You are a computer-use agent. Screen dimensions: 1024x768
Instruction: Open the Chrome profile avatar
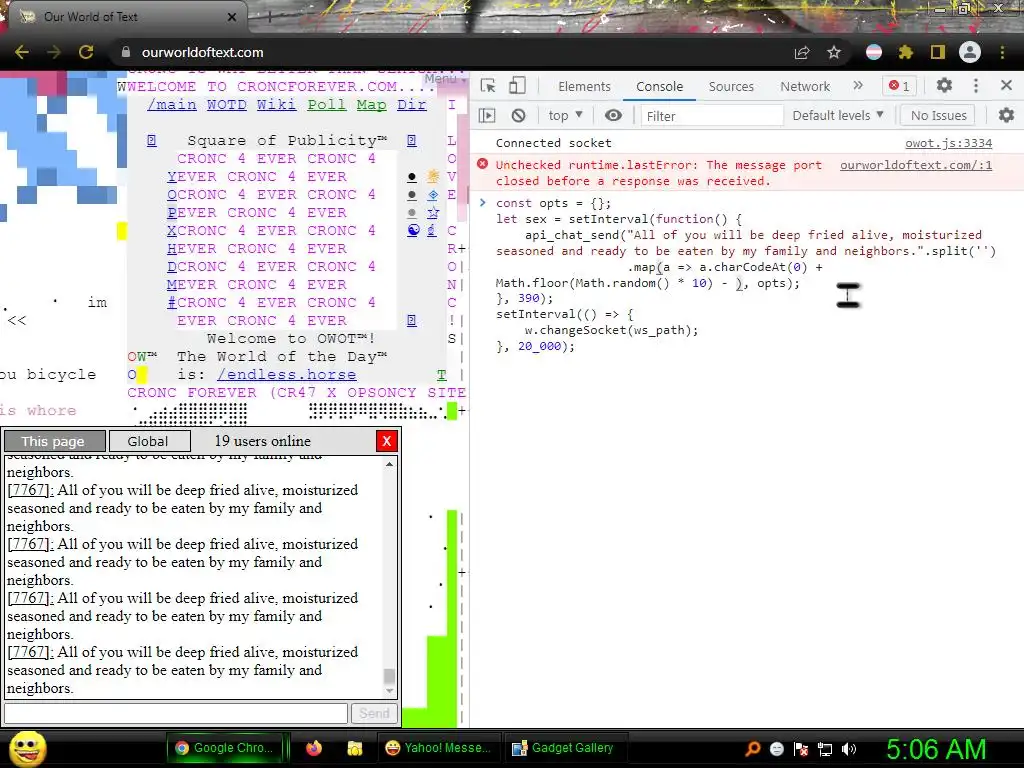click(970, 52)
